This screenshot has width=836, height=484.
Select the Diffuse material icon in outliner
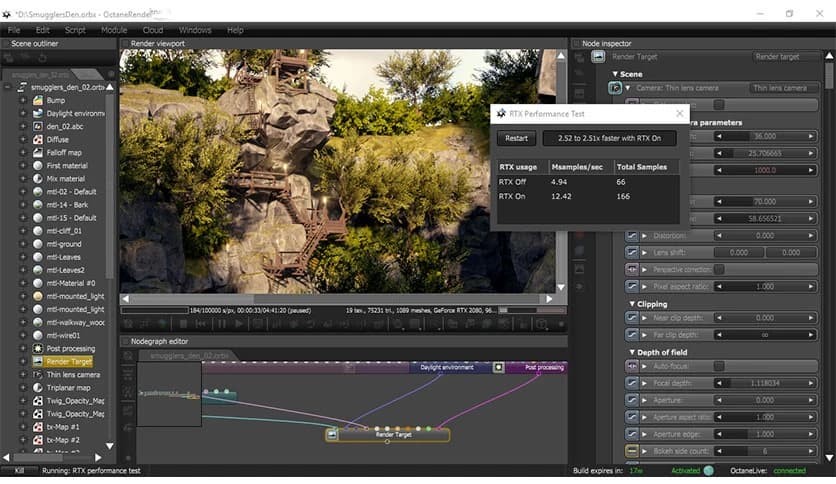pos(38,139)
